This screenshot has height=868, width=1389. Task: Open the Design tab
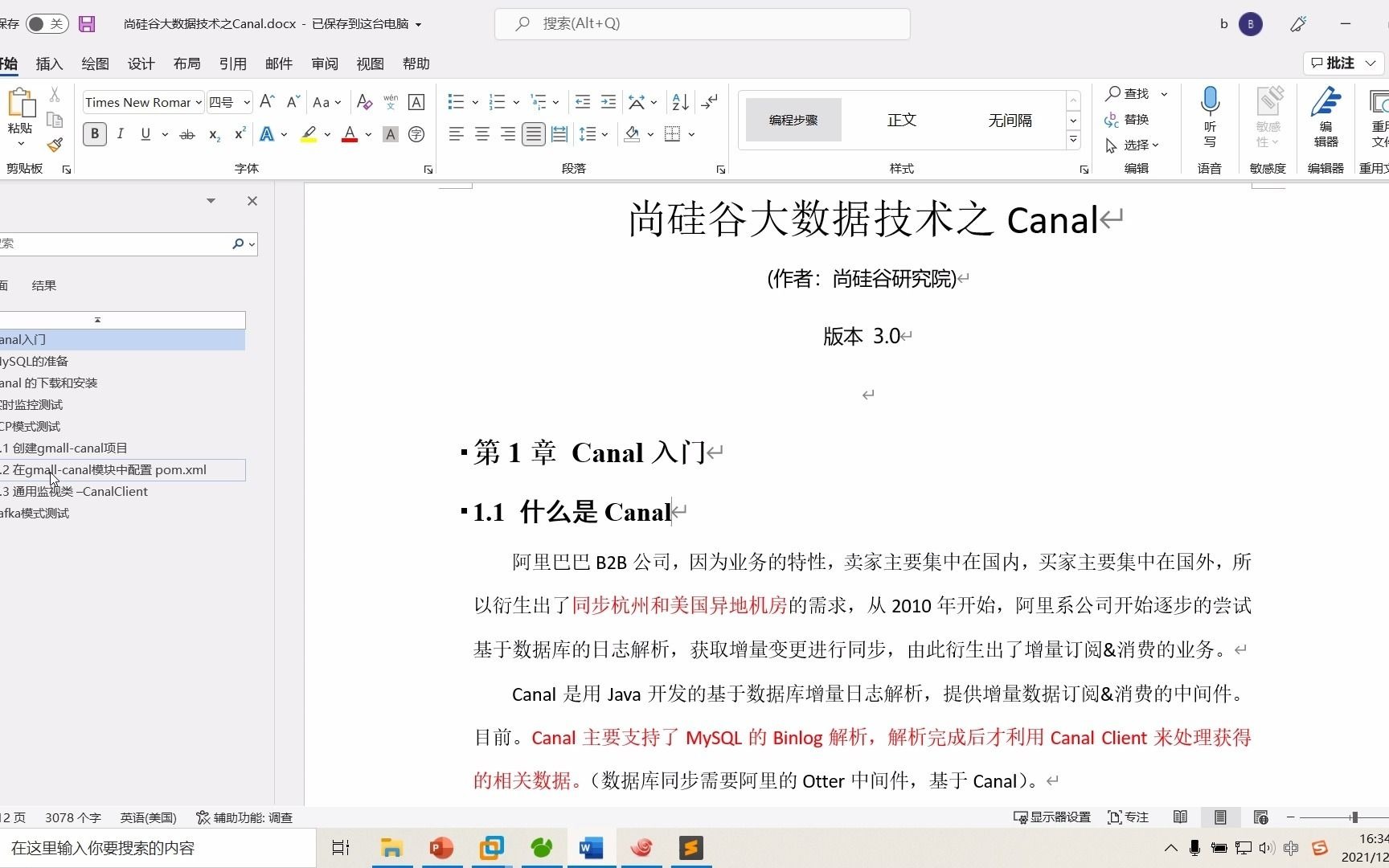pos(141,63)
